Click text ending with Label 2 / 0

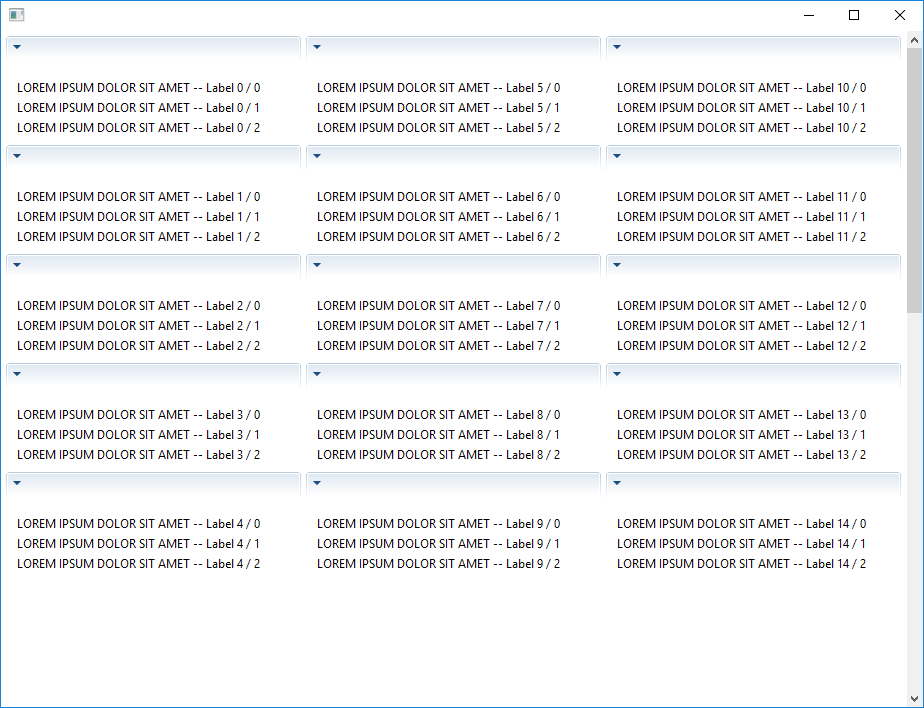point(138,306)
